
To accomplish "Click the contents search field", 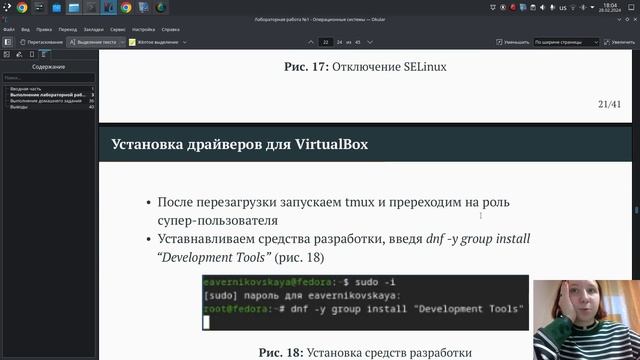I will pos(49,78).
